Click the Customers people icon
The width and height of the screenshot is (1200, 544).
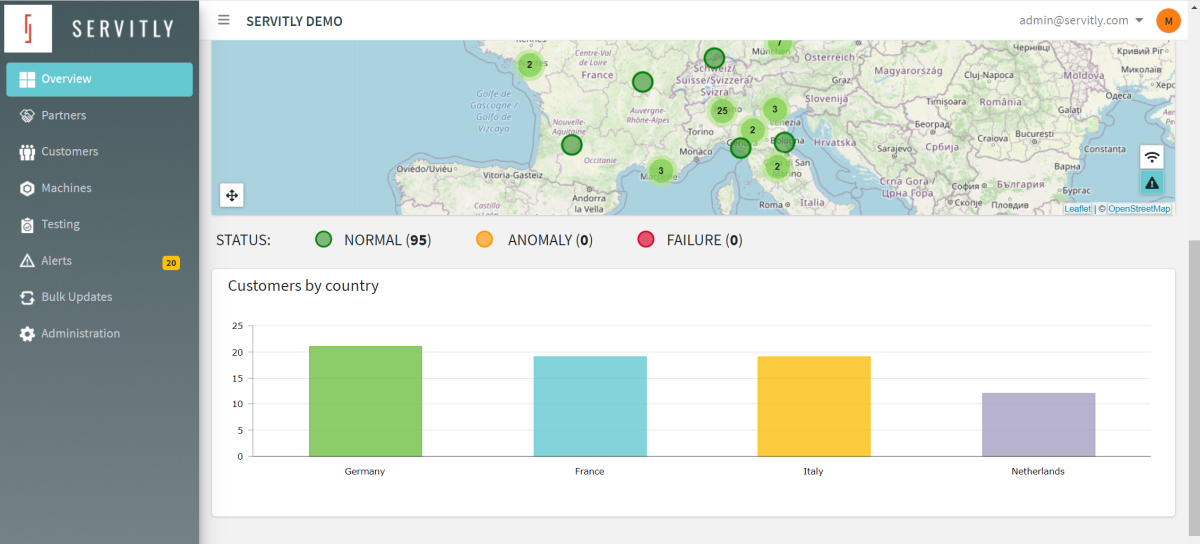[x=27, y=152]
